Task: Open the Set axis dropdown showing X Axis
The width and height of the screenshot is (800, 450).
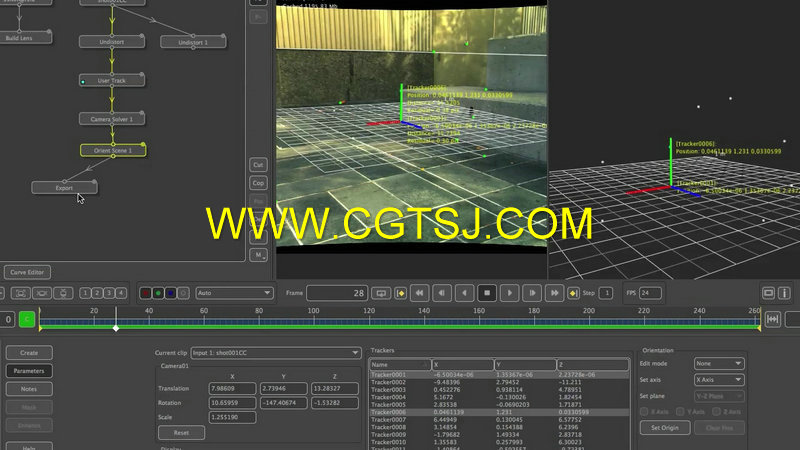Action: click(x=718, y=380)
